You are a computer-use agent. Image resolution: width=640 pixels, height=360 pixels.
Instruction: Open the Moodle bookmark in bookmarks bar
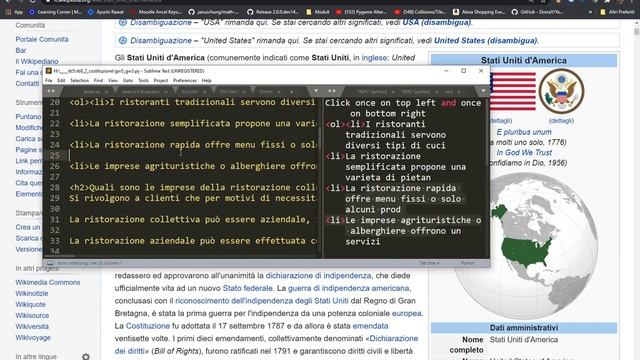click(x=156, y=12)
